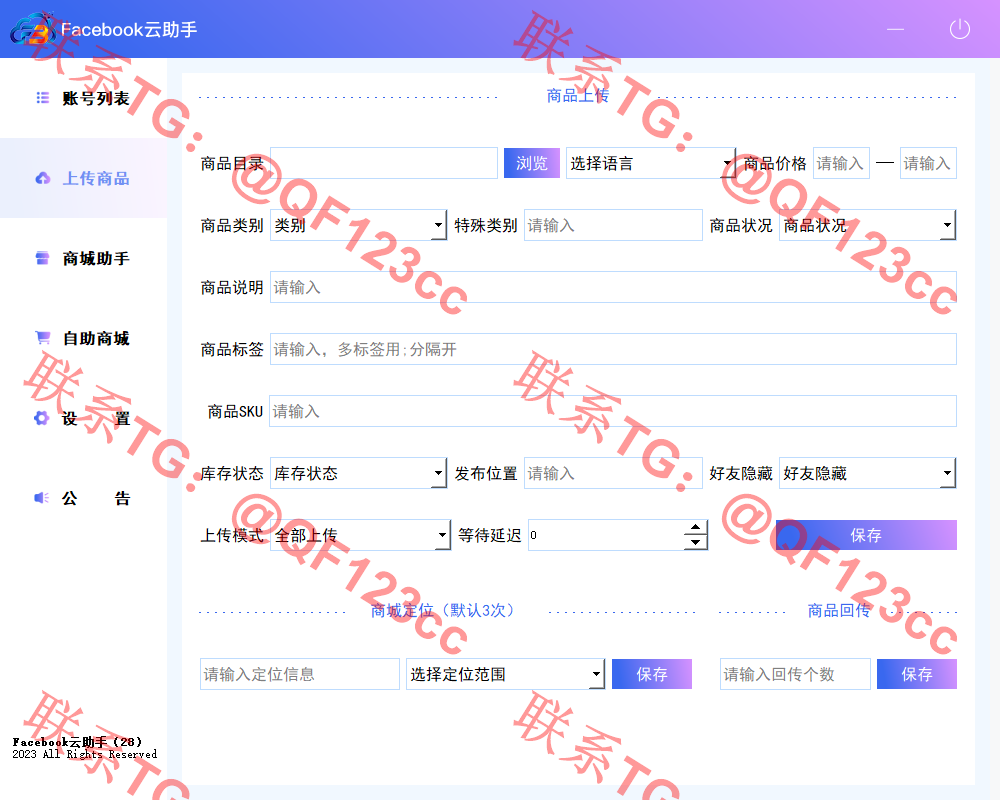Minimize the Facebook云助手 window

pyautogui.click(x=895, y=29)
